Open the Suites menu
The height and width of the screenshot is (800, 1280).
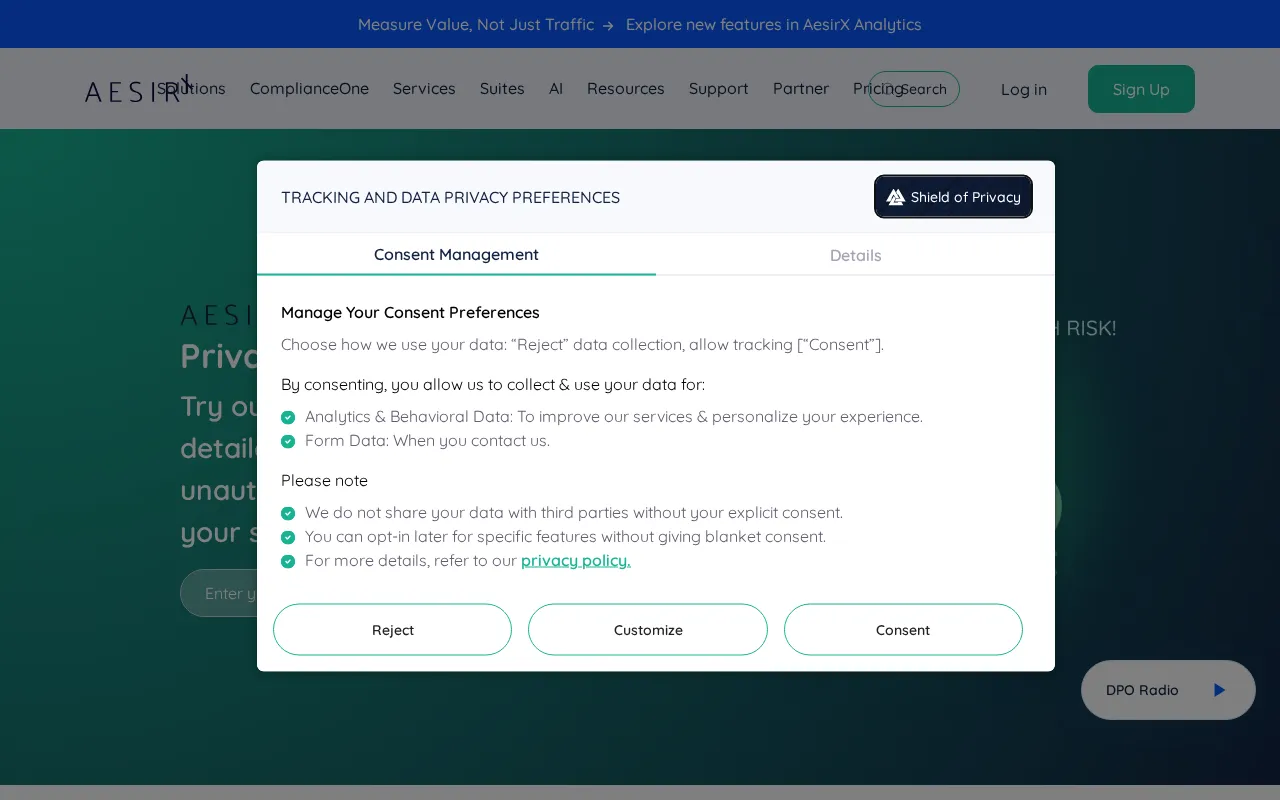click(502, 88)
